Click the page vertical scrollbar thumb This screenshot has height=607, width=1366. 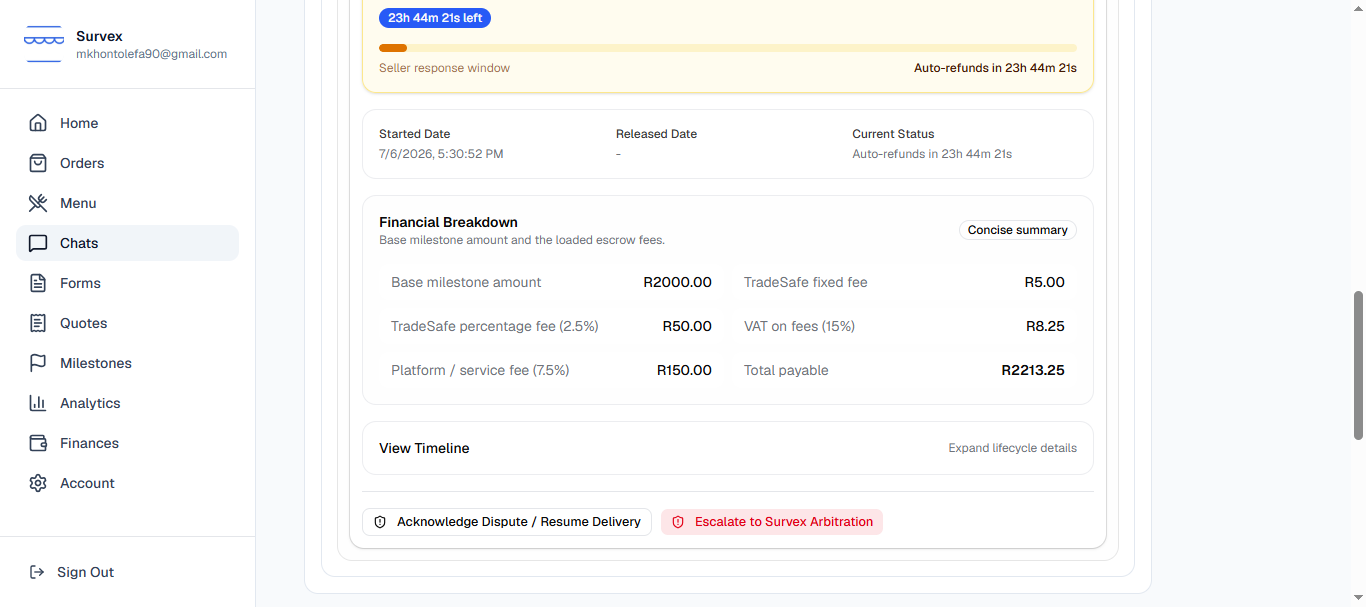pos(1358,365)
